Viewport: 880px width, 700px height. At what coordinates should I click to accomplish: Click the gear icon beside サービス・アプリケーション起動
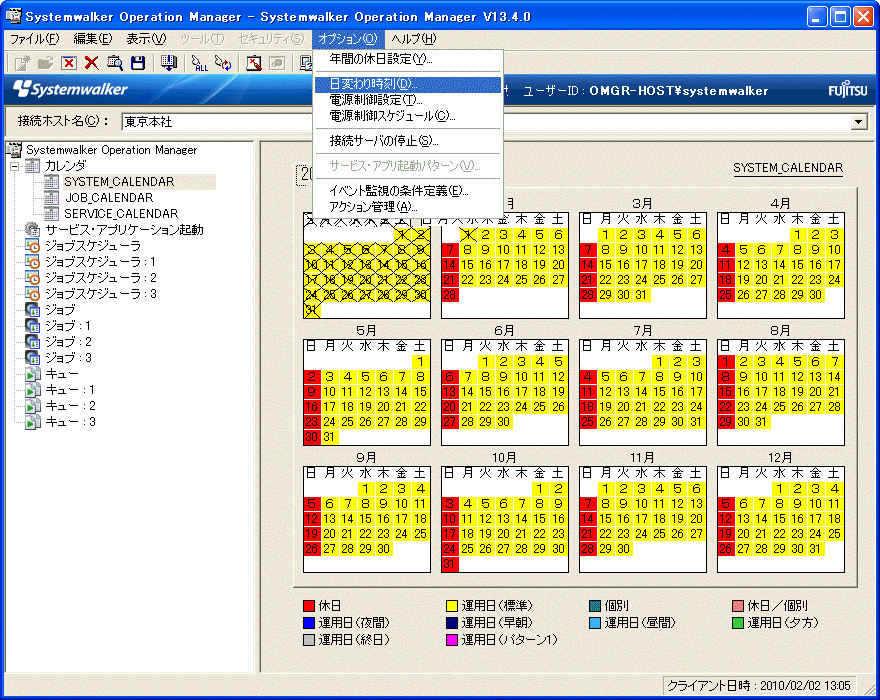(33, 230)
